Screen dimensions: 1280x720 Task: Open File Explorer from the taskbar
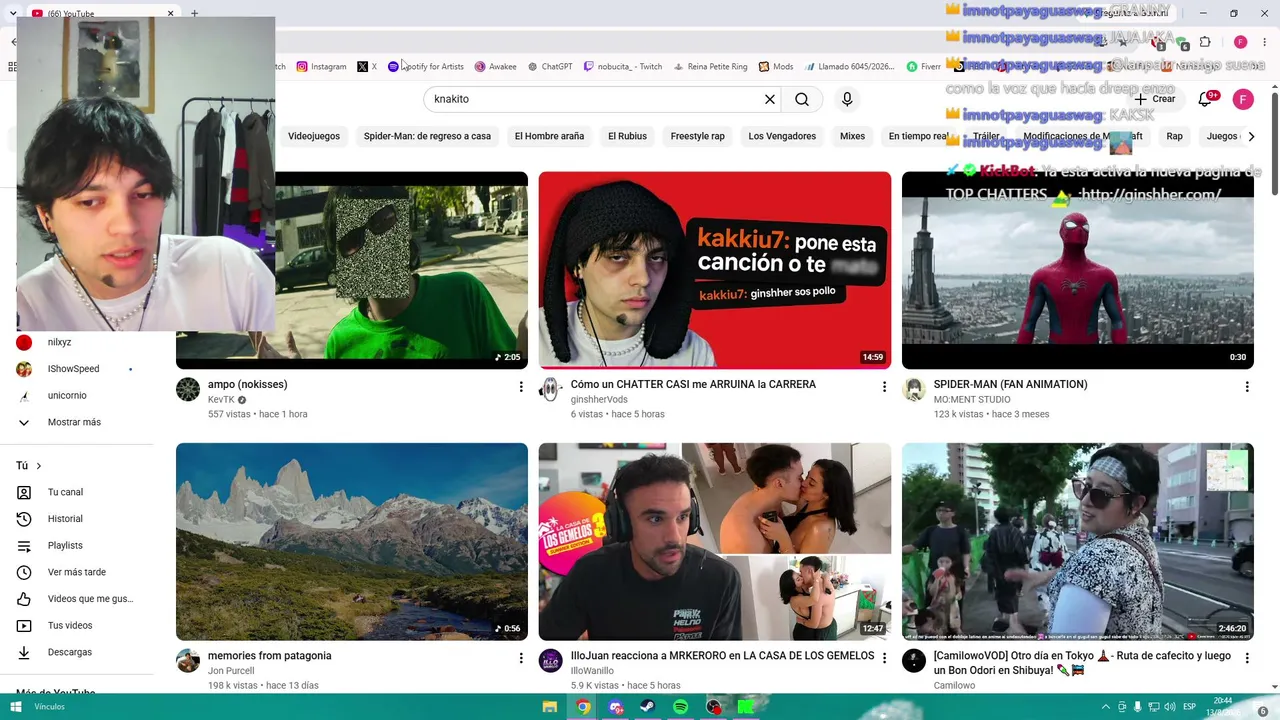(x=550, y=707)
